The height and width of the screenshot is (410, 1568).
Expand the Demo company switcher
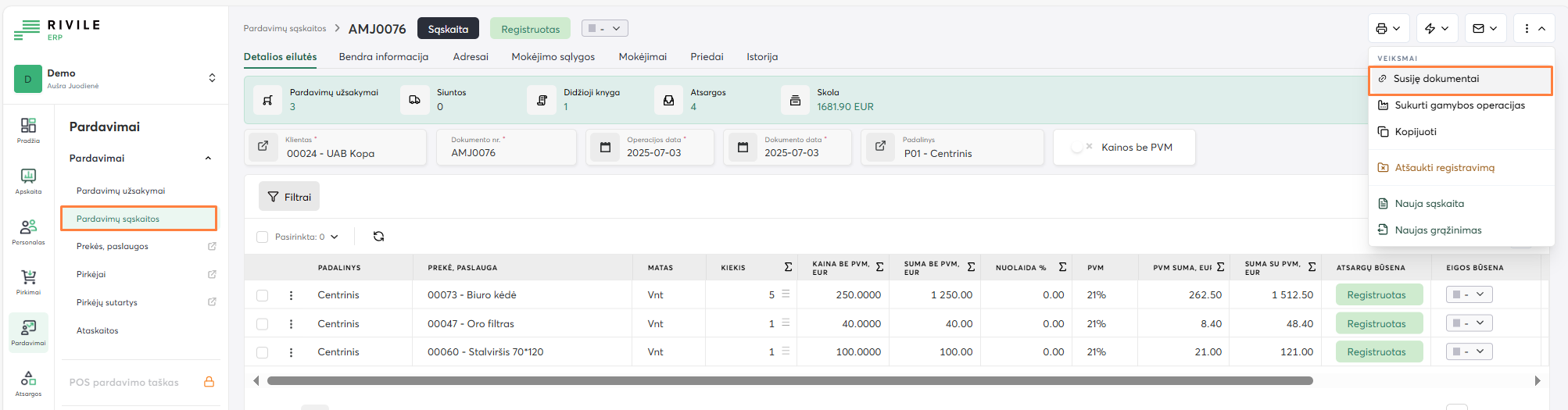click(211, 78)
